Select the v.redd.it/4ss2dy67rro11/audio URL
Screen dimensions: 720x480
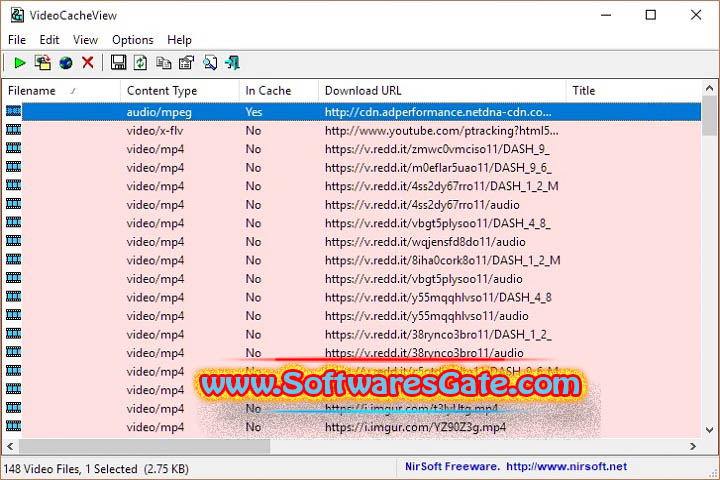[x=422, y=205]
